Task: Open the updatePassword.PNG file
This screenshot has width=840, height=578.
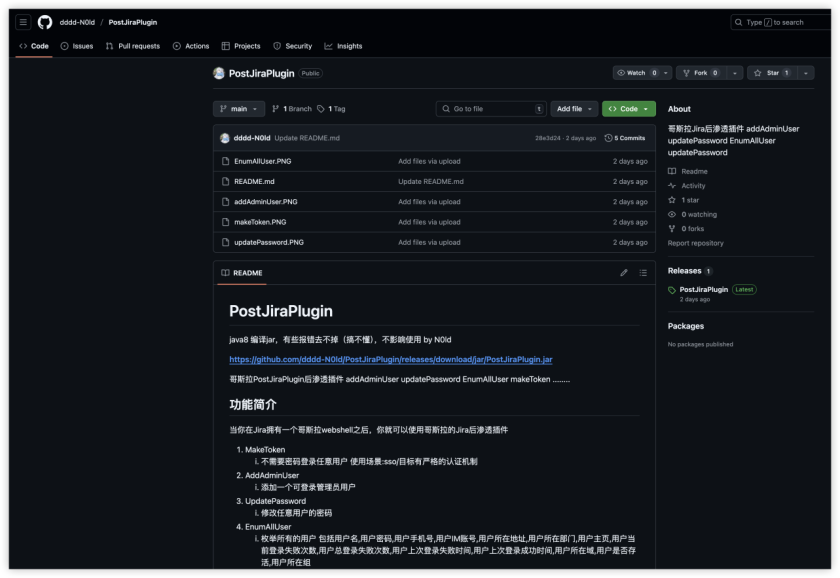Action: click(x=269, y=243)
